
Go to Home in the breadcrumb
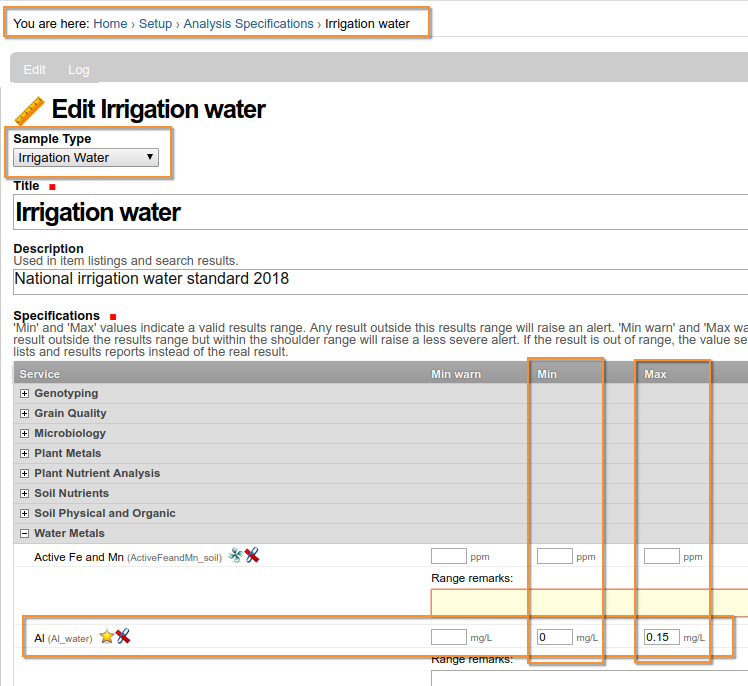(110, 23)
